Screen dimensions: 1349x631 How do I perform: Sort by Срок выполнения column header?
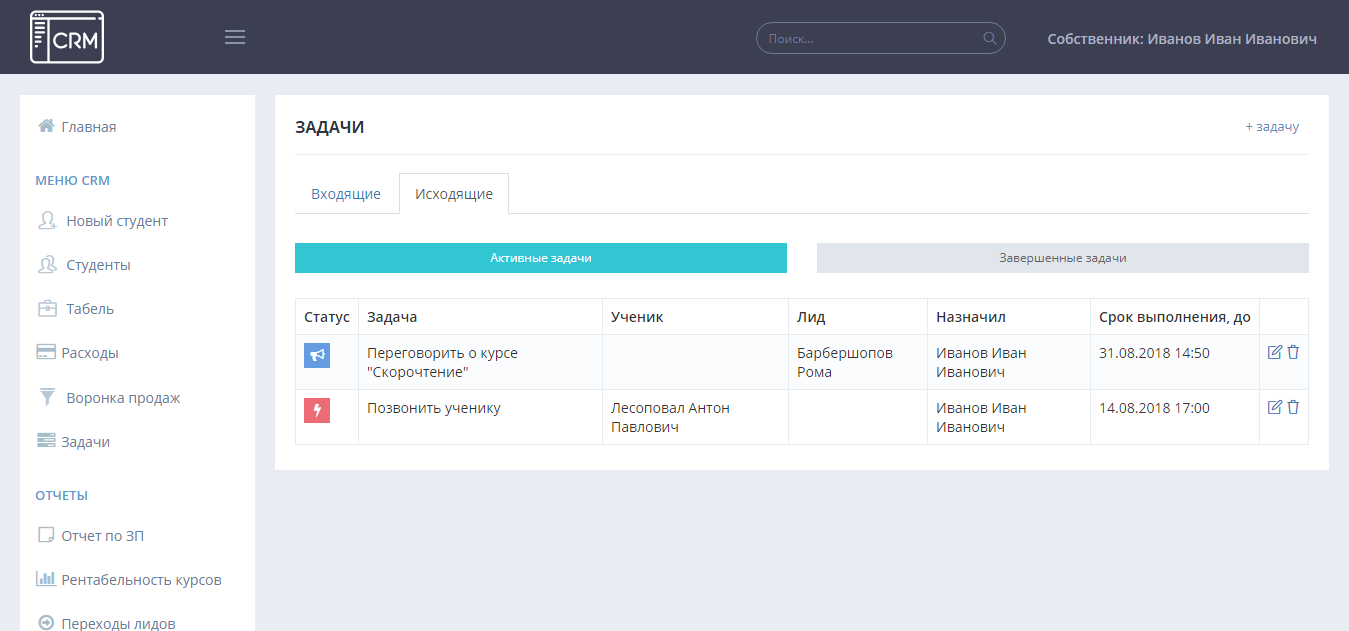click(1174, 317)
